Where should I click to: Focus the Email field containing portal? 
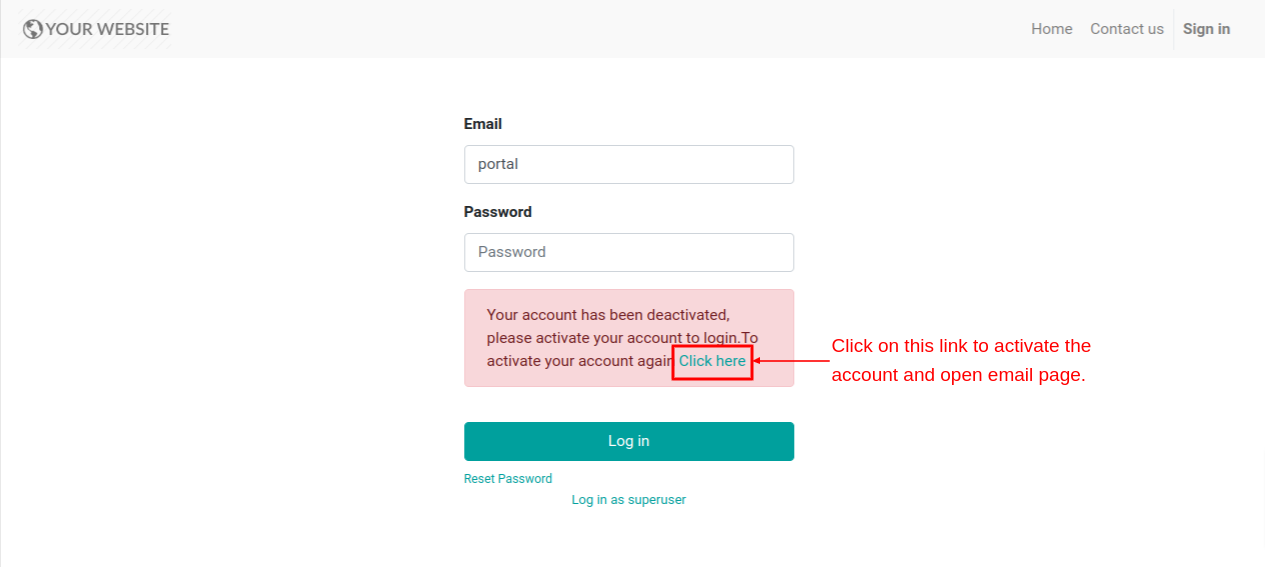pos(629,164)
